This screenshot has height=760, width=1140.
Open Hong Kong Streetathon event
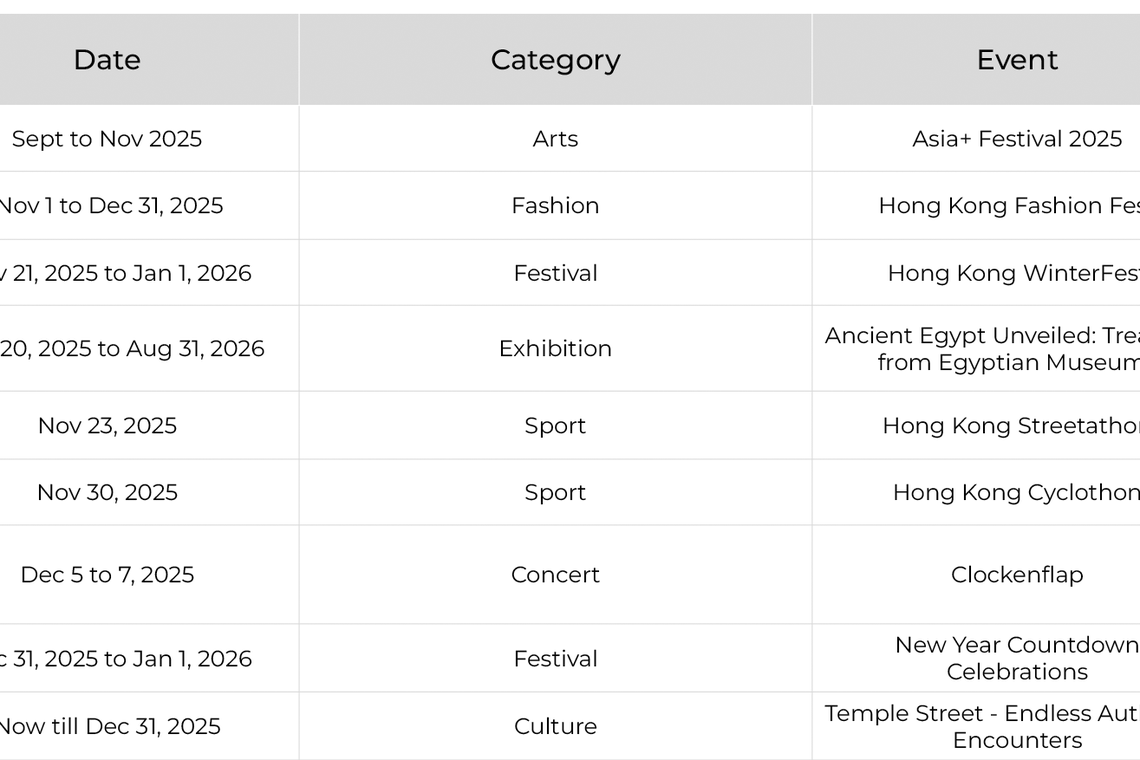point(1010,426)
